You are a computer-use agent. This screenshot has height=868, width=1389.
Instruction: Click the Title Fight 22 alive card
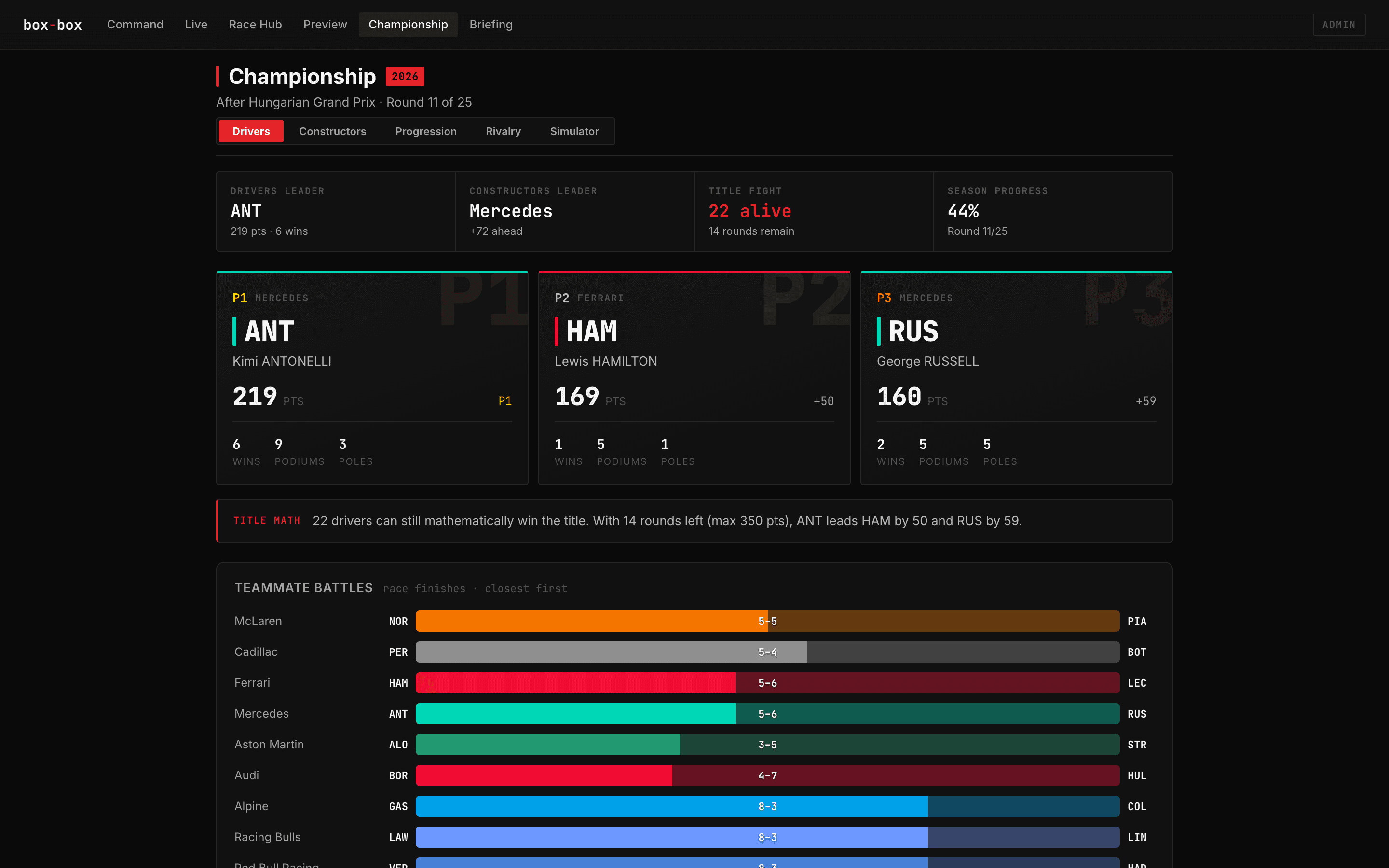tap(814, 211)
